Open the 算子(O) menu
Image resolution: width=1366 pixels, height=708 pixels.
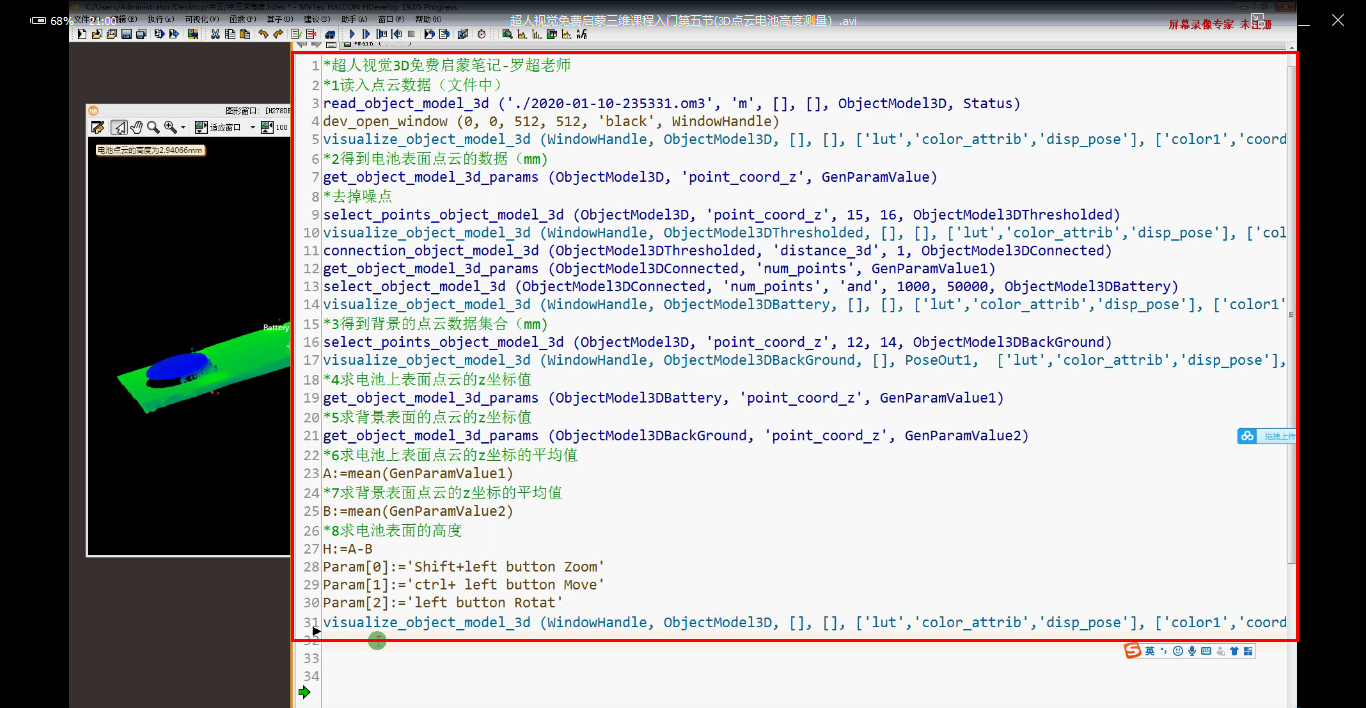pyautogui.click(x=279, y=19)
